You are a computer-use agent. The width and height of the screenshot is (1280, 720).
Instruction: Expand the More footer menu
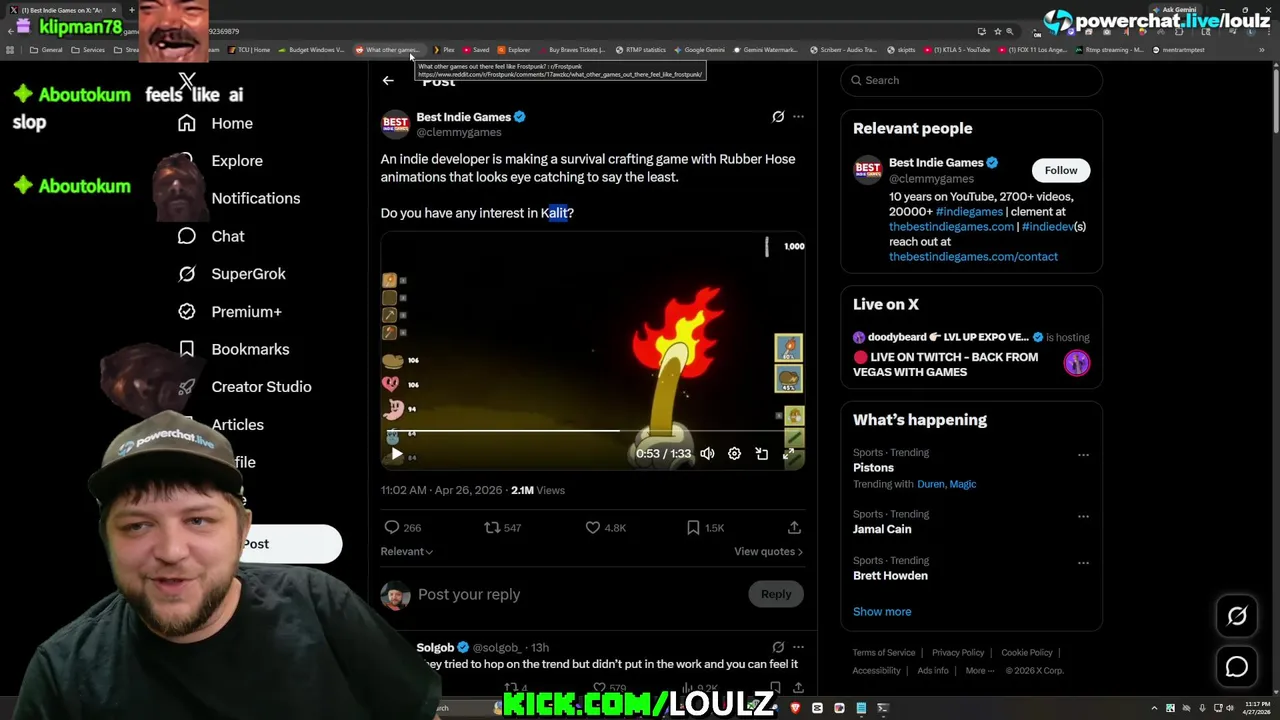(980, 670)
